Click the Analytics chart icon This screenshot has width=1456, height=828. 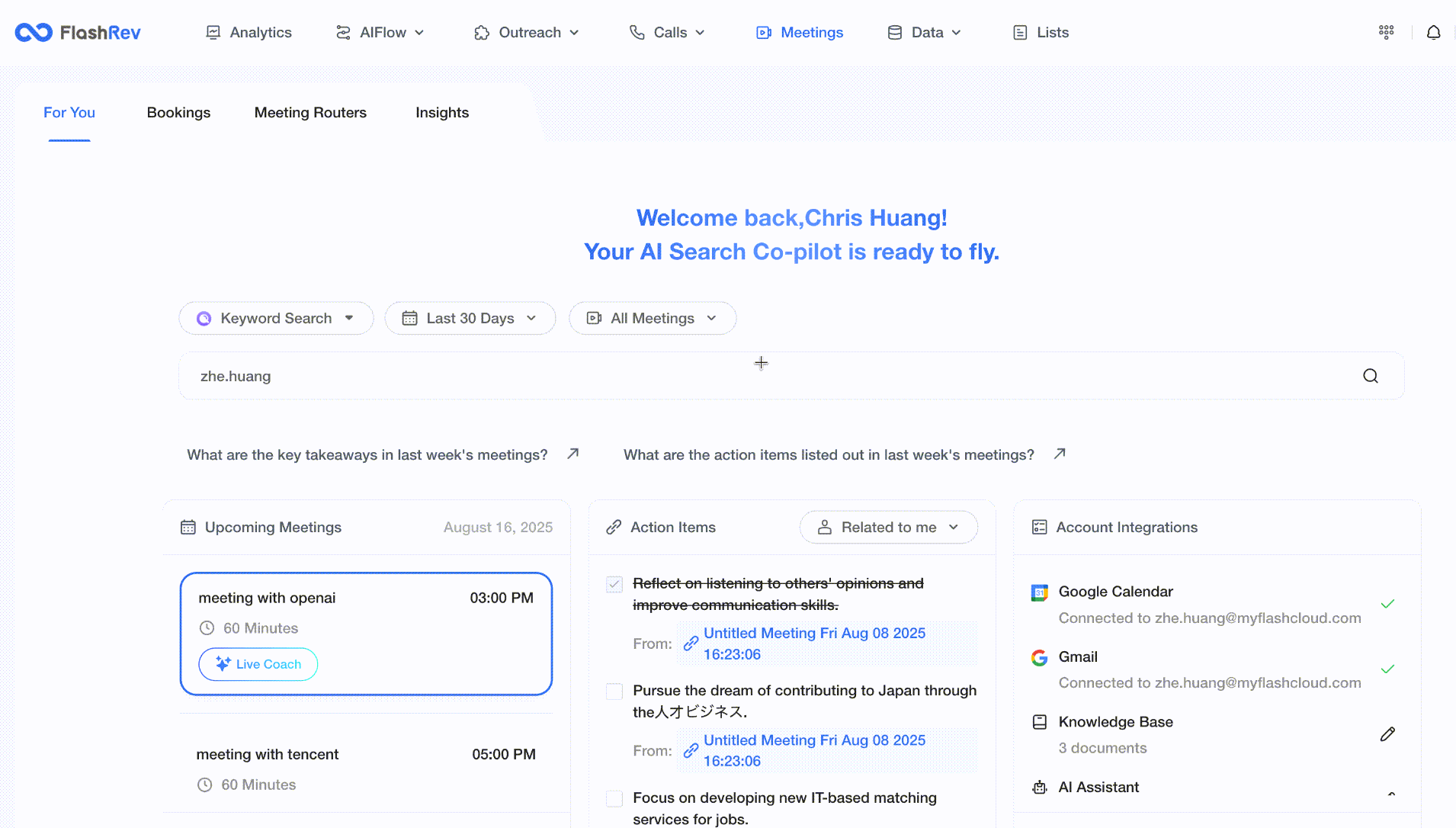tap(213, 32)
